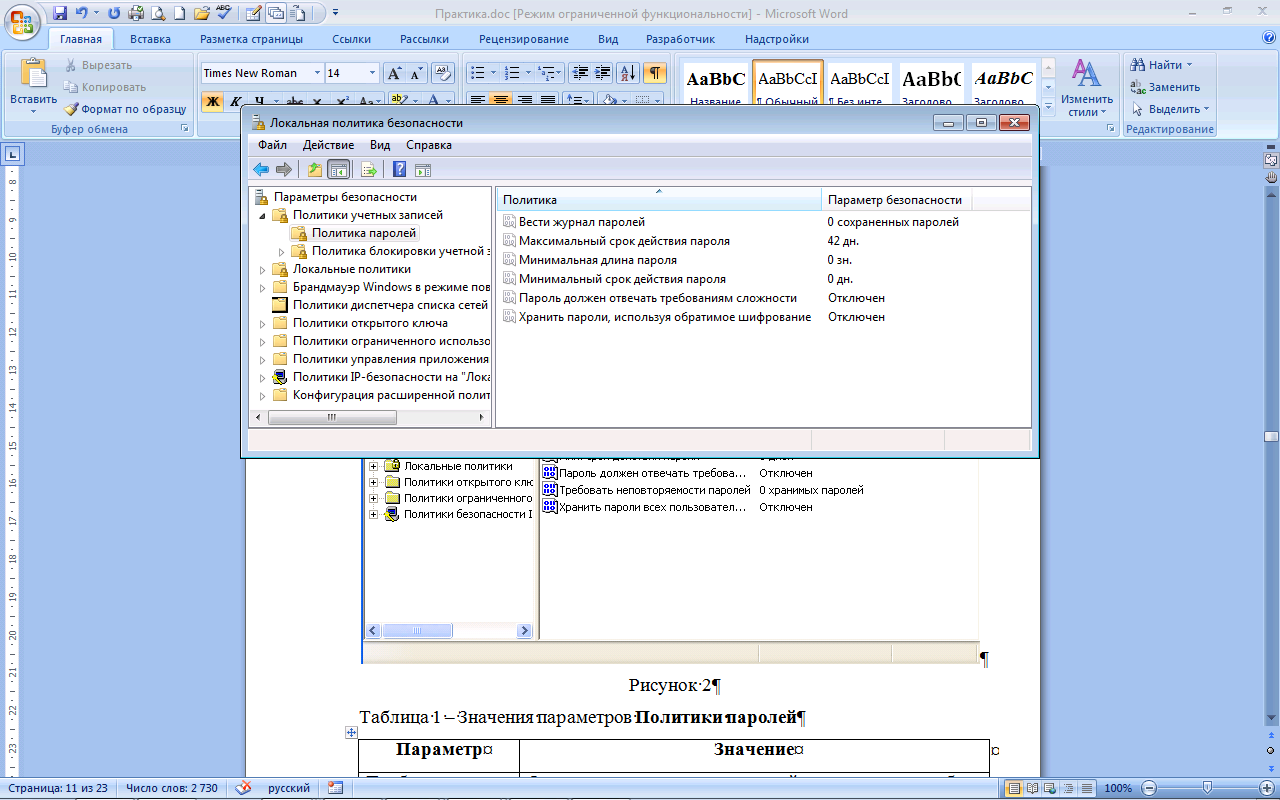Sort by Политика column header
The width and height of the screenshot is (1280, 800).
point(658,200)
